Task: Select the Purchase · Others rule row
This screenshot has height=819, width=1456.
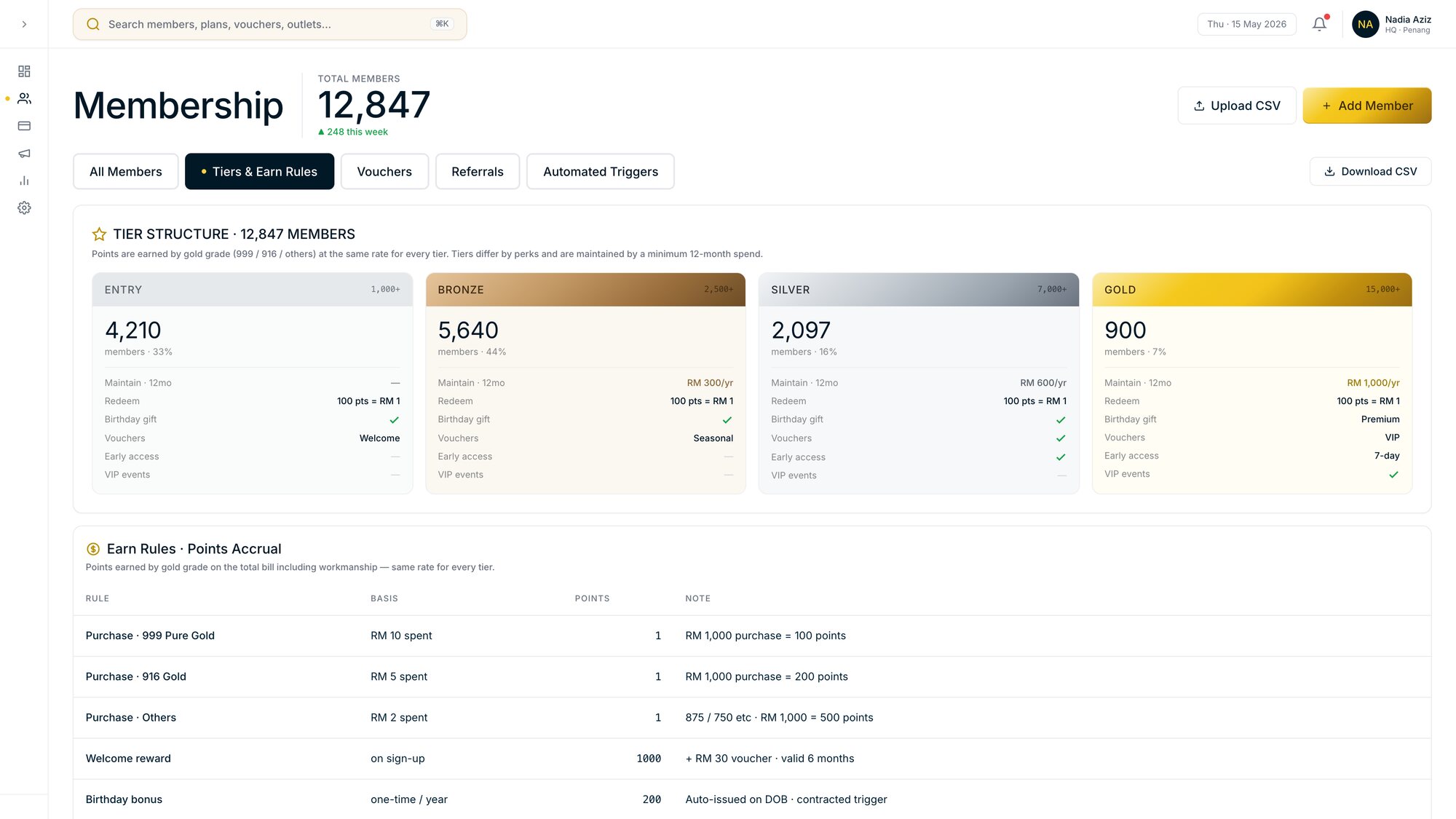Action: pos(752,718)
